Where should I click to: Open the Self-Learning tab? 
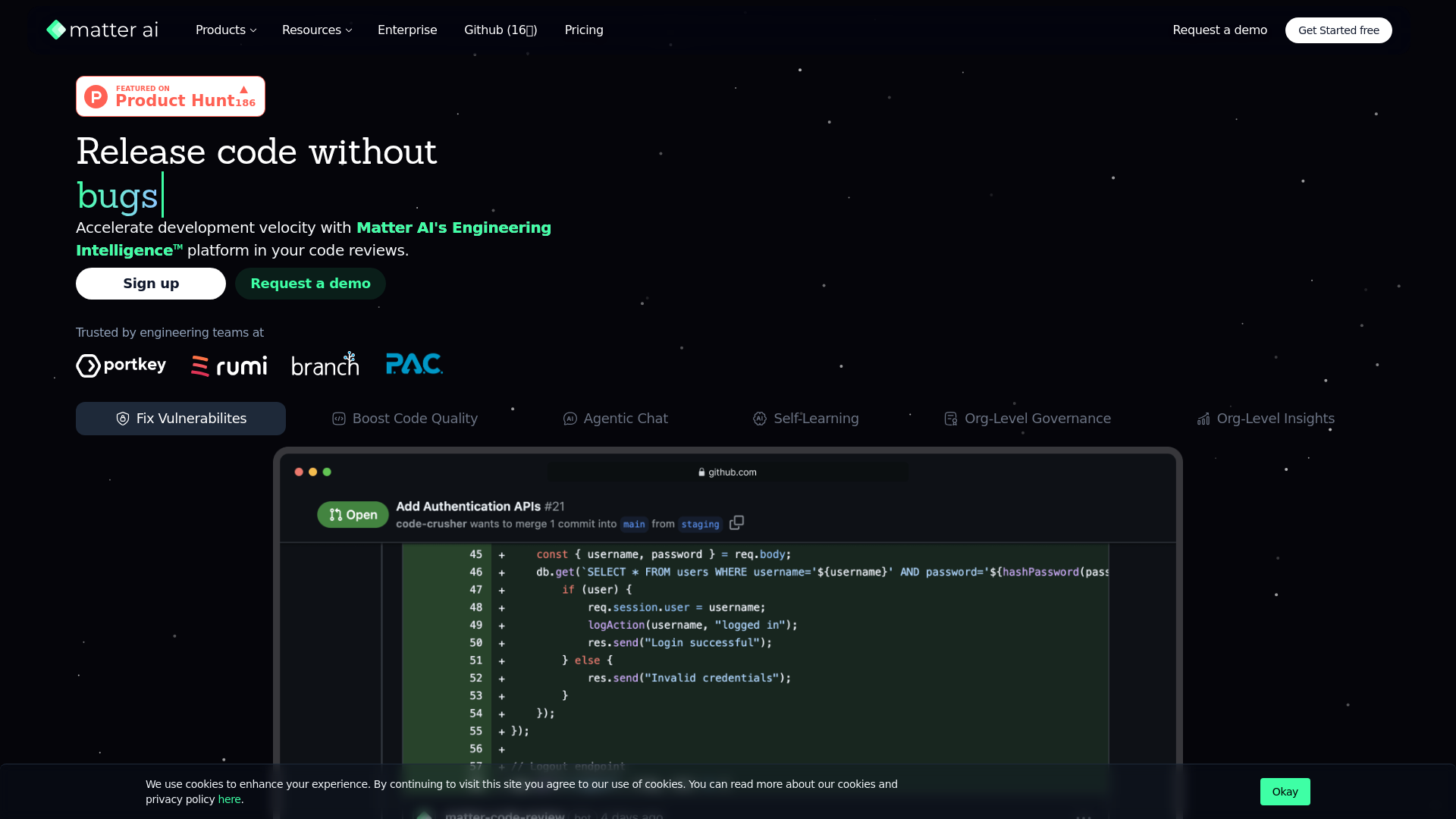coord(805,419)
